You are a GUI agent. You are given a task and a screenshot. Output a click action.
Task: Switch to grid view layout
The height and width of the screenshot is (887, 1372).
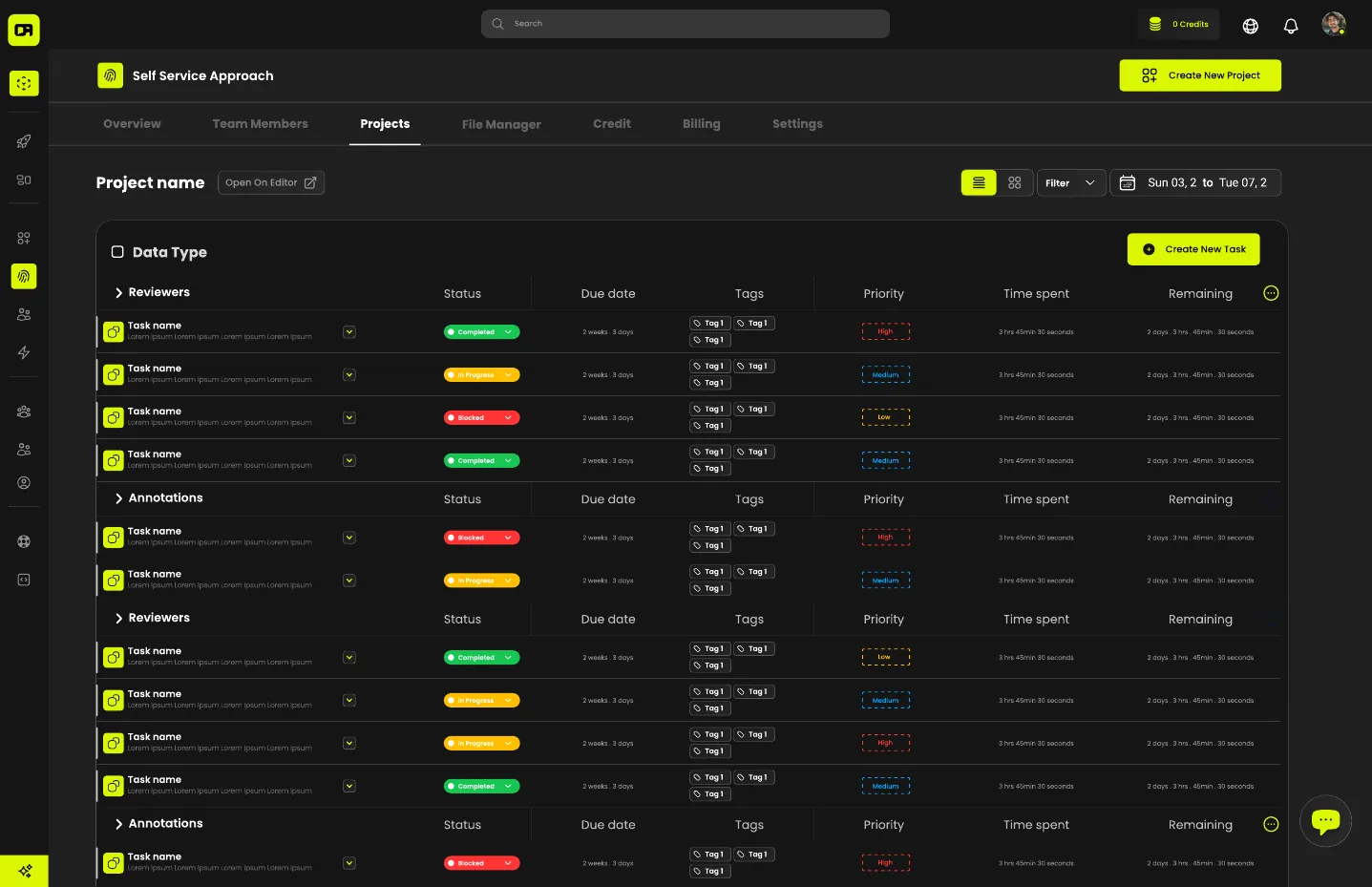point(1015,182)
